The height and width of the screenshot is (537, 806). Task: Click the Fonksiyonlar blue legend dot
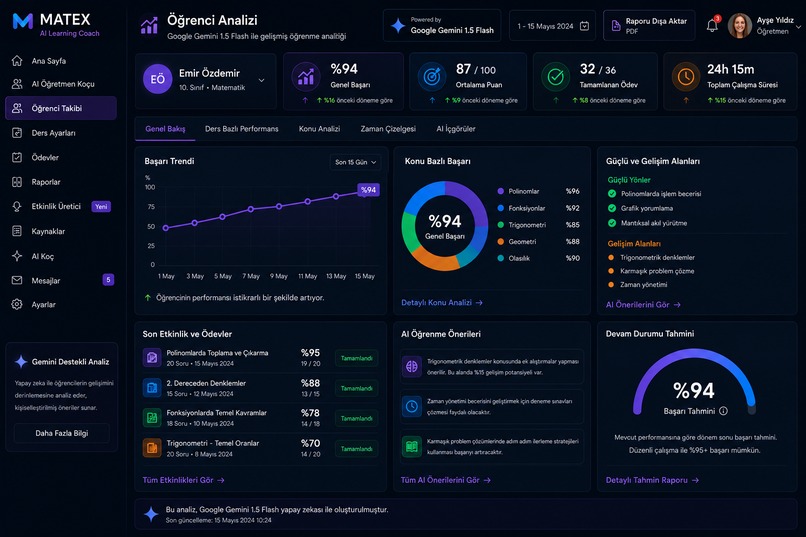pyautogui.click(x=501, y=208)
